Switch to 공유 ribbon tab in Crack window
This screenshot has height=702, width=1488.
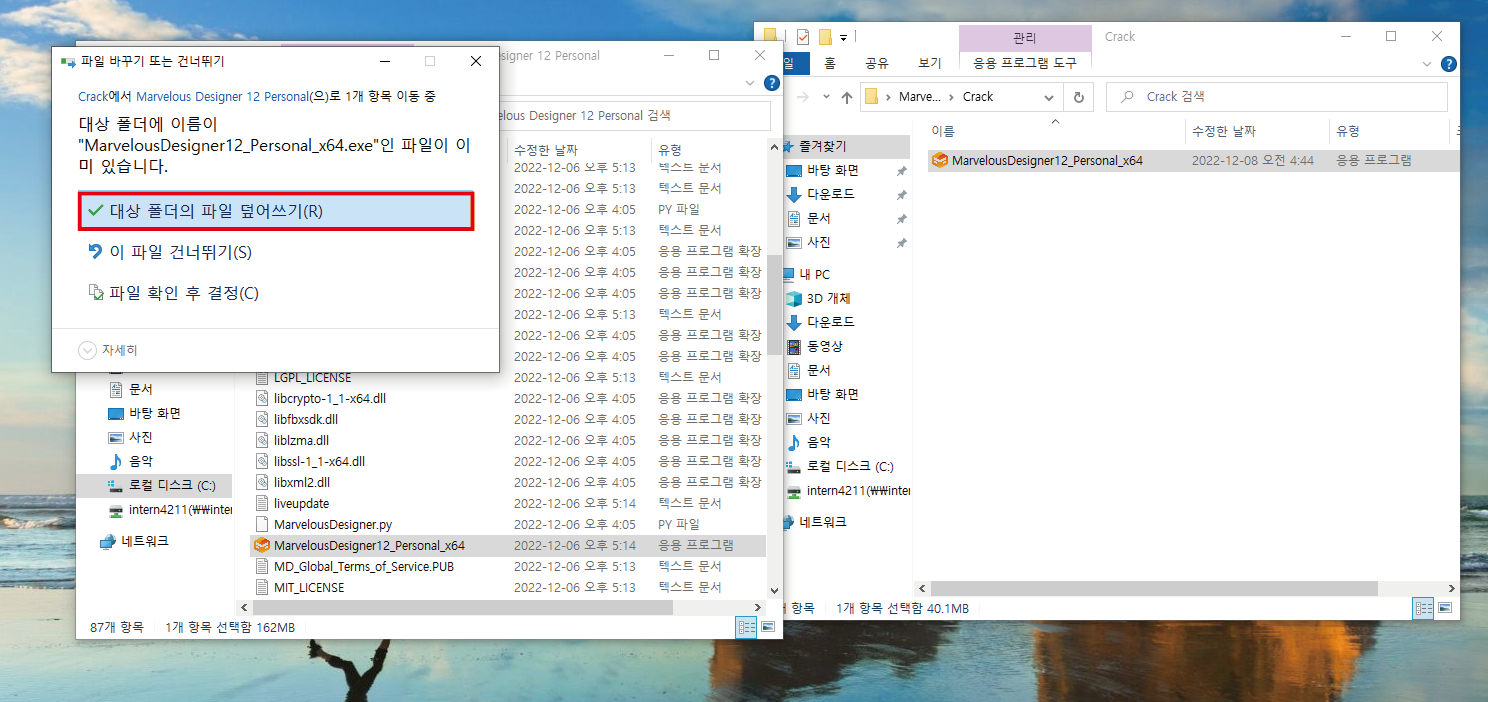tap(876, 63)
